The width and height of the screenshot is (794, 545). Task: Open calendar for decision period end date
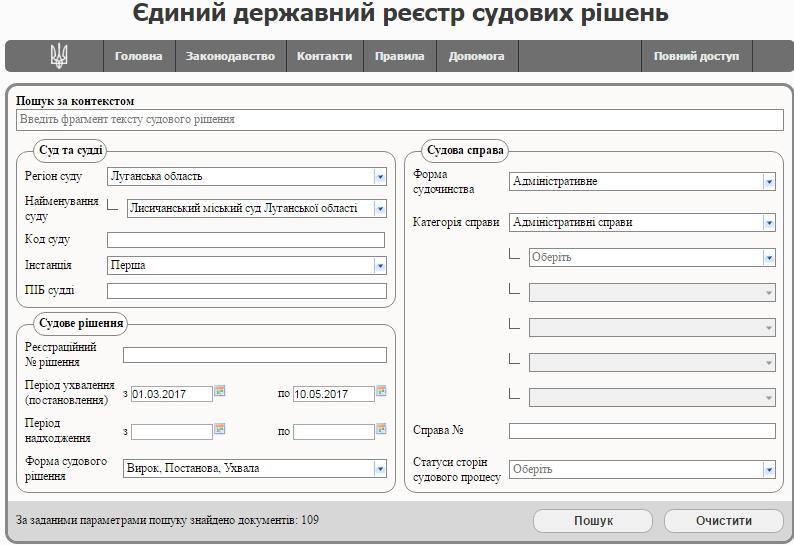coord(381,392)
